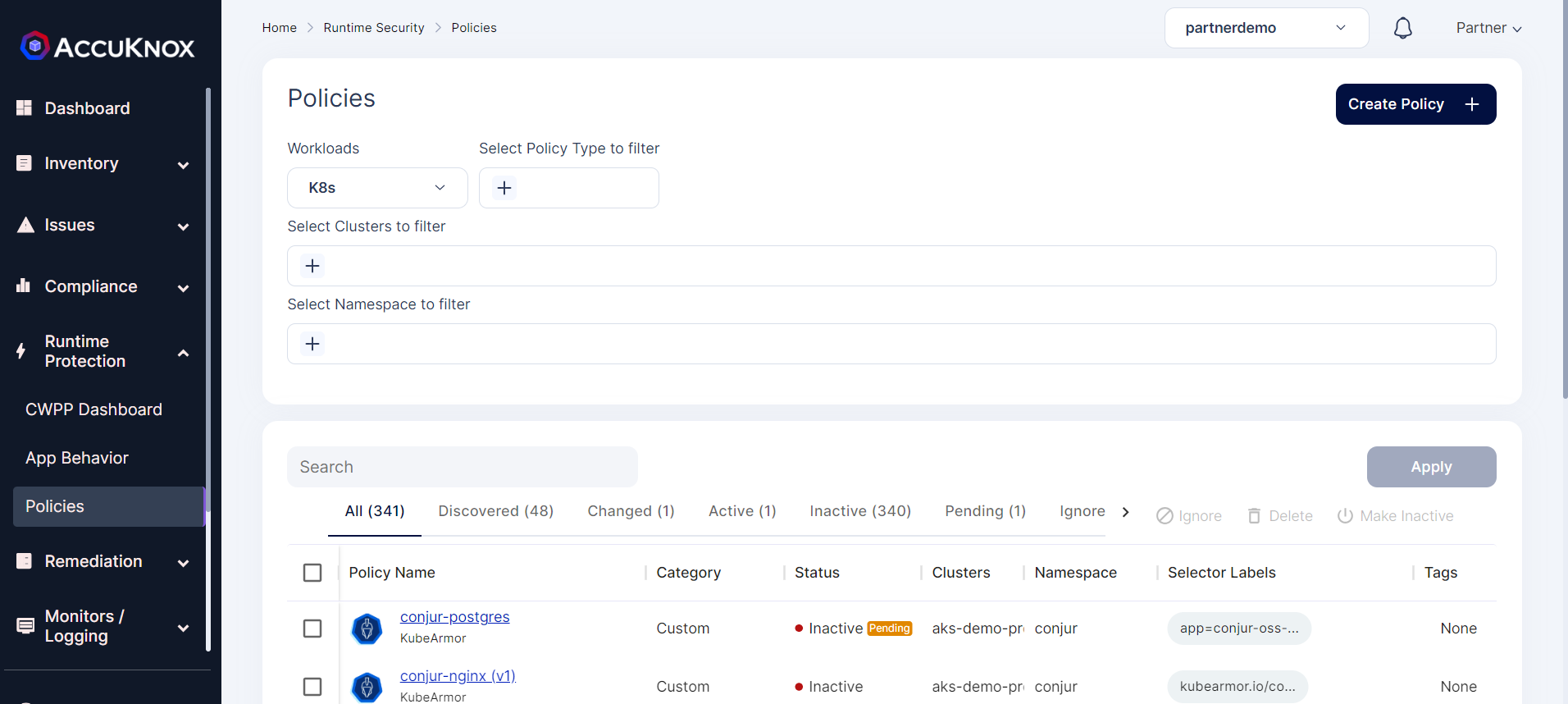Click the Issues warning triangle icon

coord(25,225)
